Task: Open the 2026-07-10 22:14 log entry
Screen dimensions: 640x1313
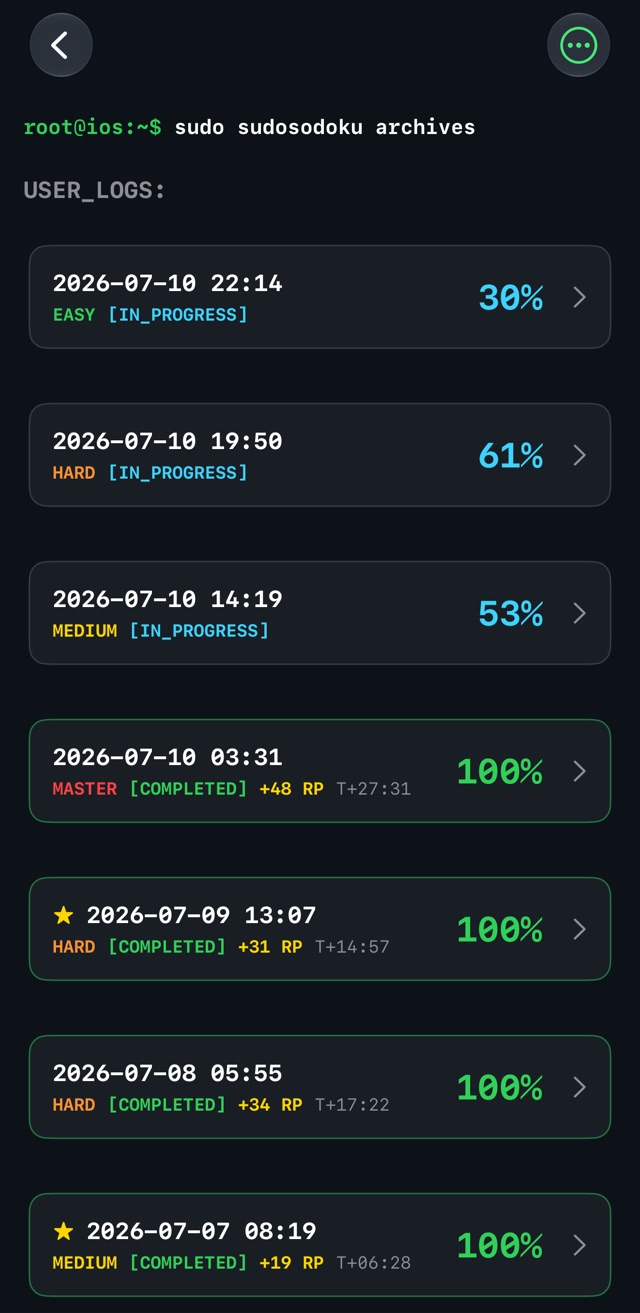Action: click(x=320, y=297)
